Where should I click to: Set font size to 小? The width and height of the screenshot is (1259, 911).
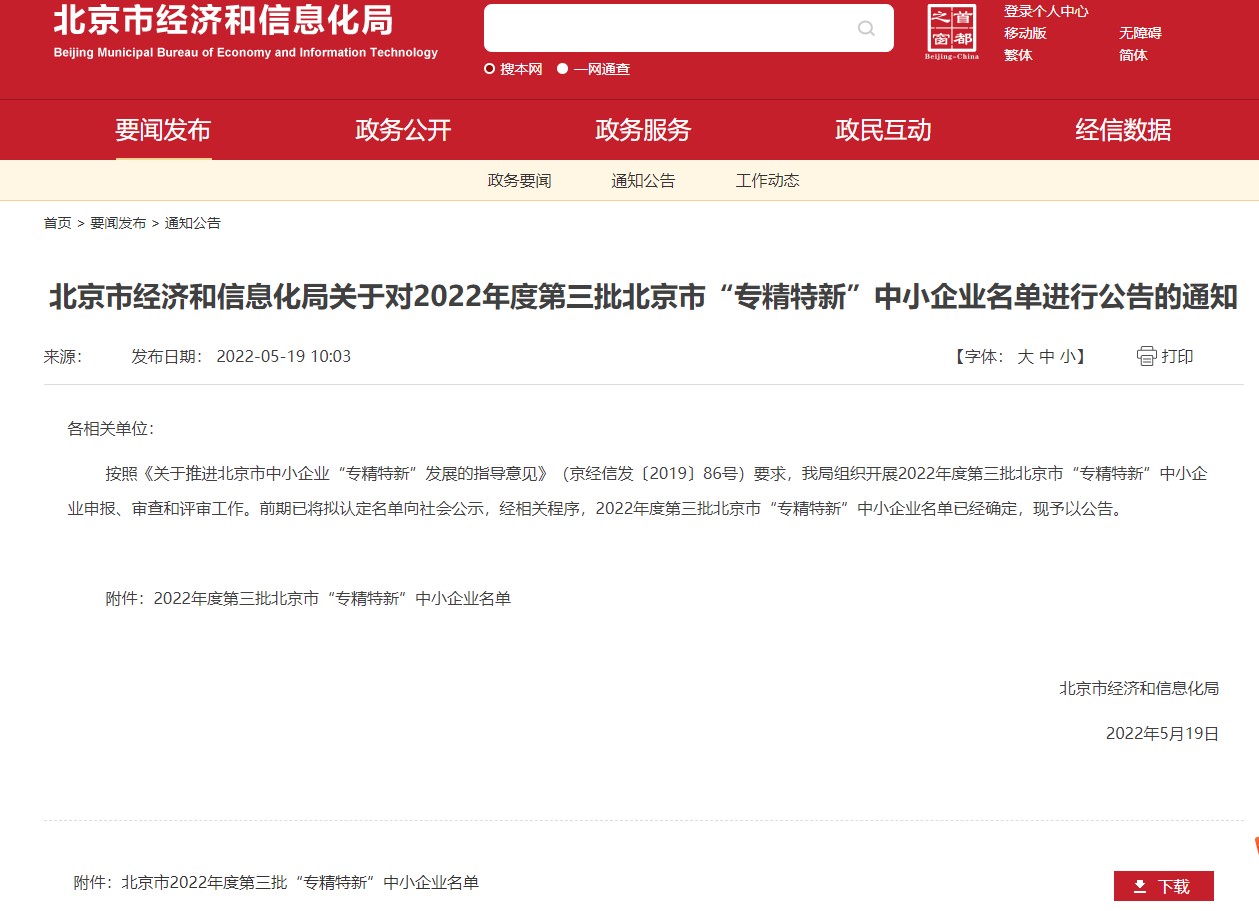click(1067, 357)
